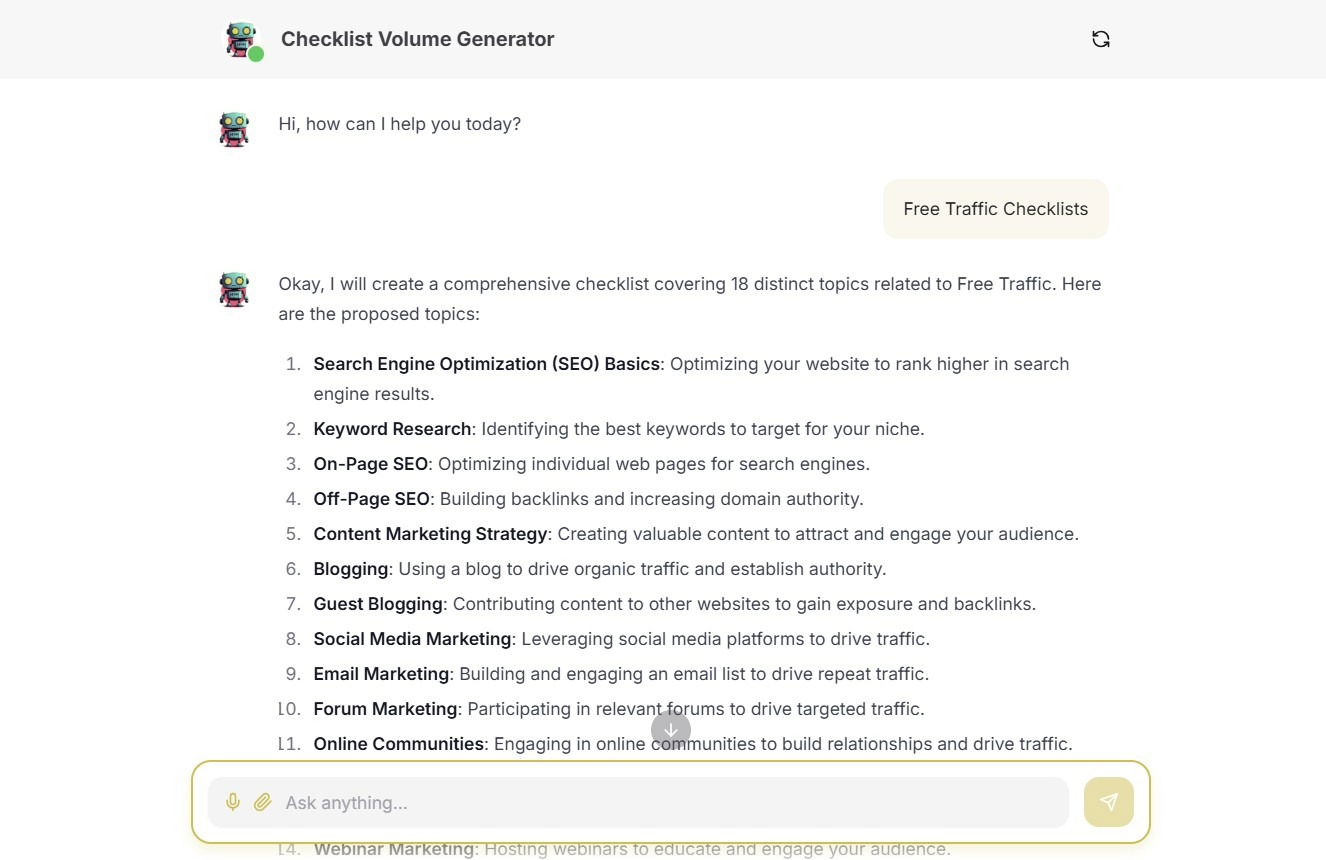This screenshot has height=860, width=1326.
Task: Click robot avatar beside greeting message
Action: coord(234,129)
